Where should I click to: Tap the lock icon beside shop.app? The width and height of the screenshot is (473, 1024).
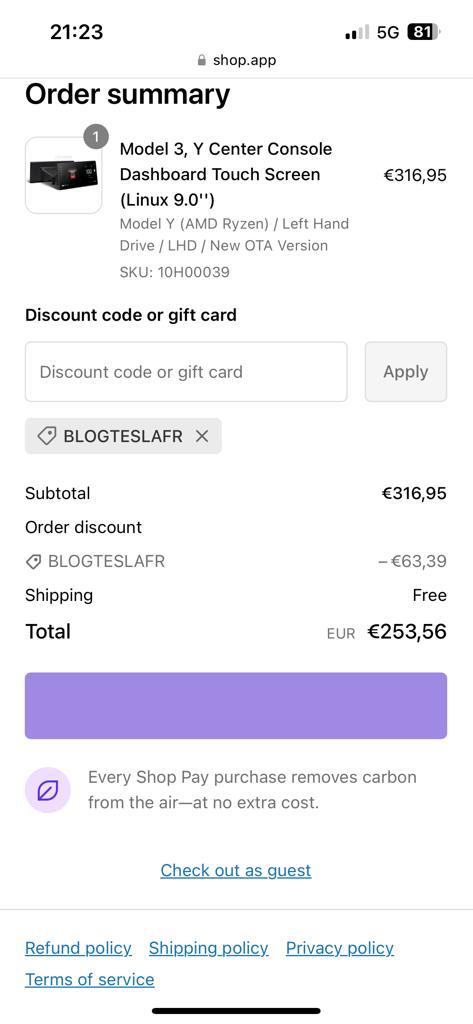202,60
